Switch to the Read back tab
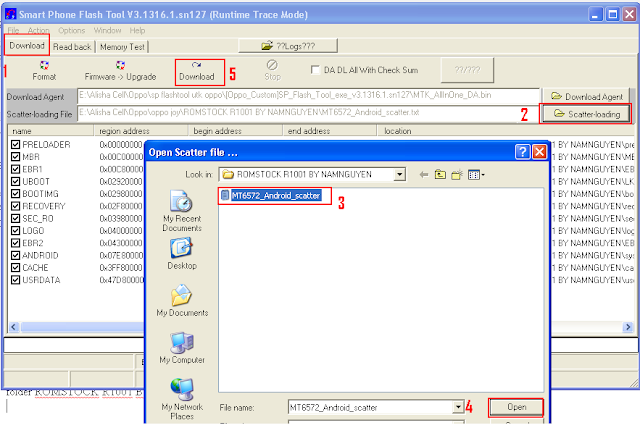 click(x=72, y=47)
